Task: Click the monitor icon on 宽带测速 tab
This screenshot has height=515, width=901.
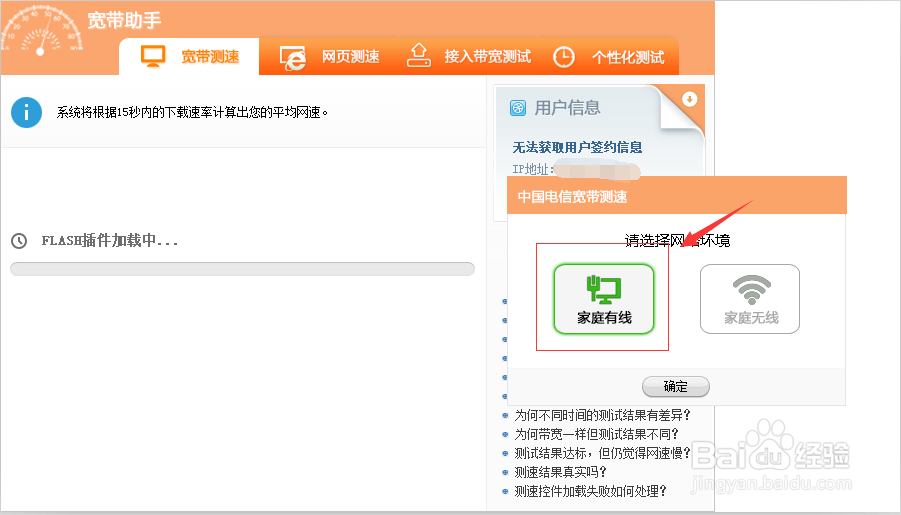Action: [x=153, y=56]
